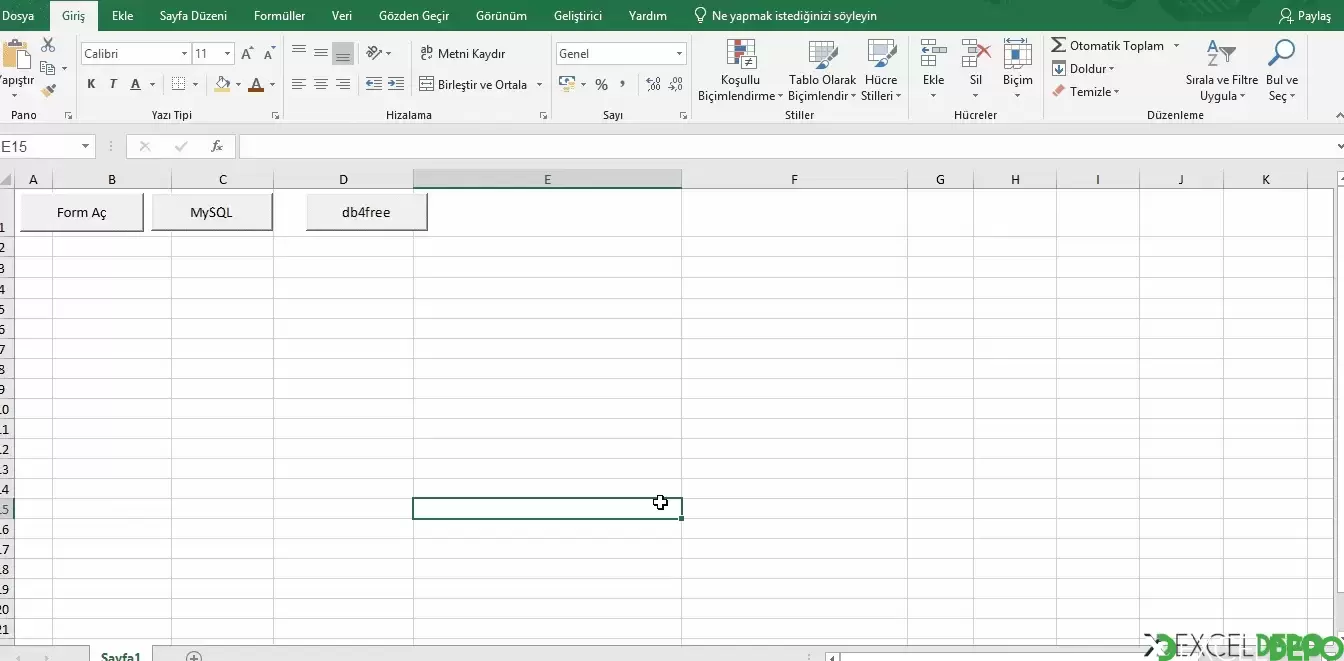Toggle bold formatting K button

(x=91, y=85)
